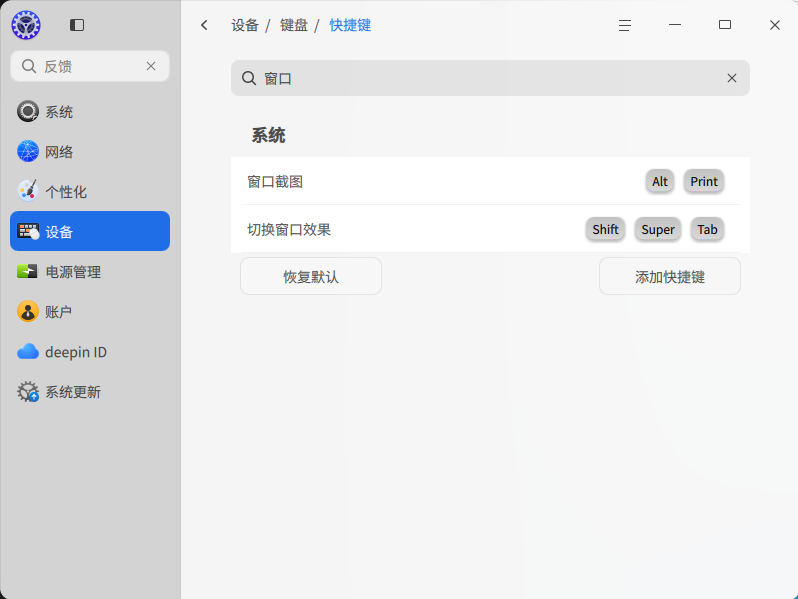
Task: Click the 快捷键 breadcrumb item
Action: click(350, 25)
